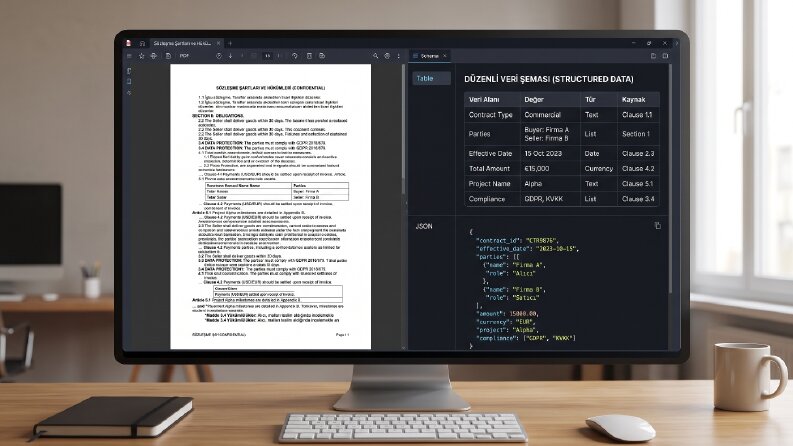This screenshot has width=793, height=446.
Task: Click the export icon in Schema panel header
Action: point(653,56)
